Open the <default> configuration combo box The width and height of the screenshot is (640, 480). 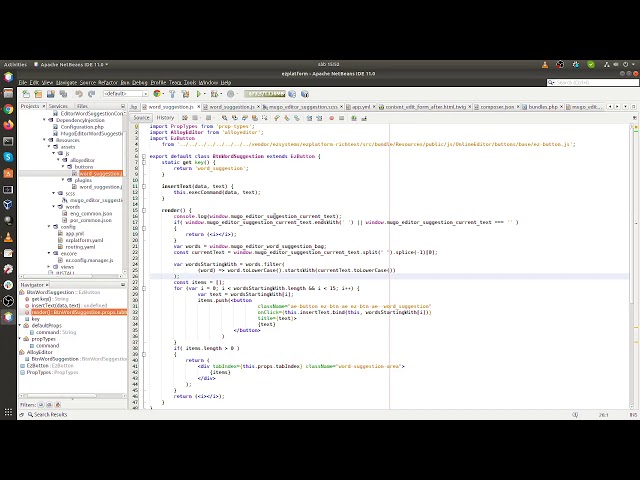pyautogui.click(x=126, y=94)
